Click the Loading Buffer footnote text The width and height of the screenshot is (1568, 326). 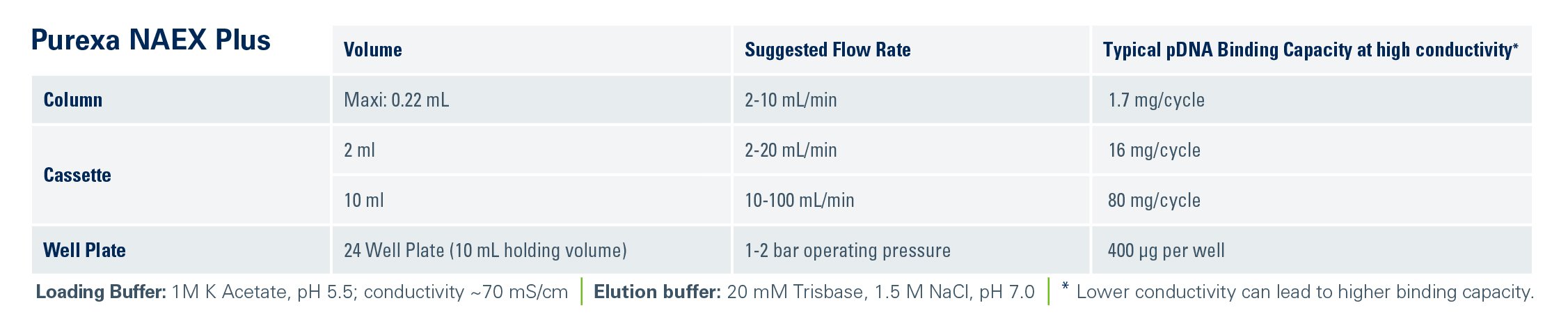(302, 292)
